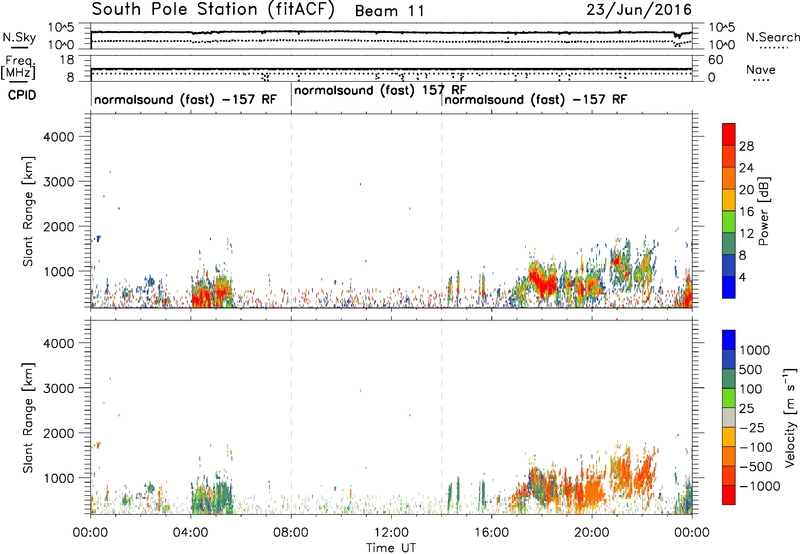Click the 'N.Search' legend label
This screenshot has width=800, height=554.
[x=772, y=37]
